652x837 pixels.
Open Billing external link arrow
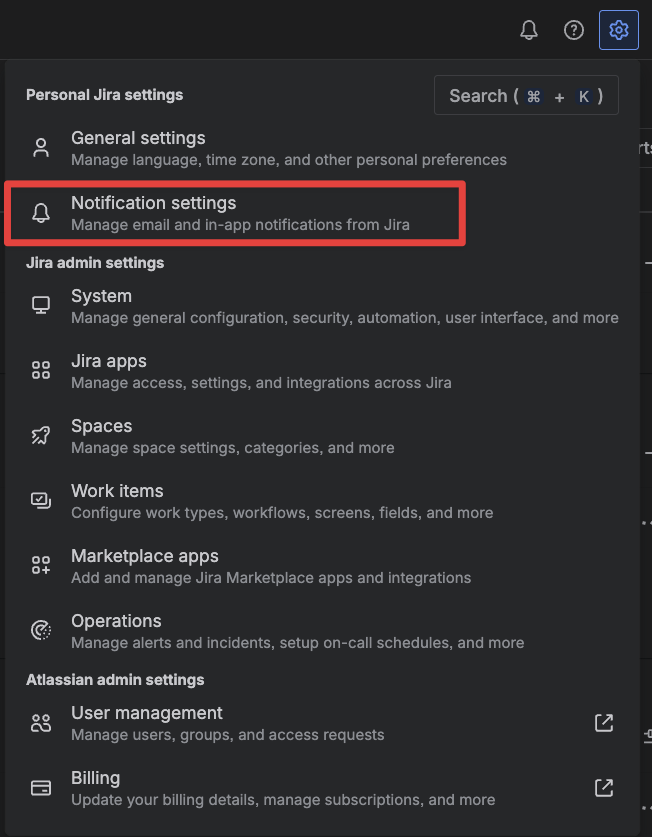(604, 787)
